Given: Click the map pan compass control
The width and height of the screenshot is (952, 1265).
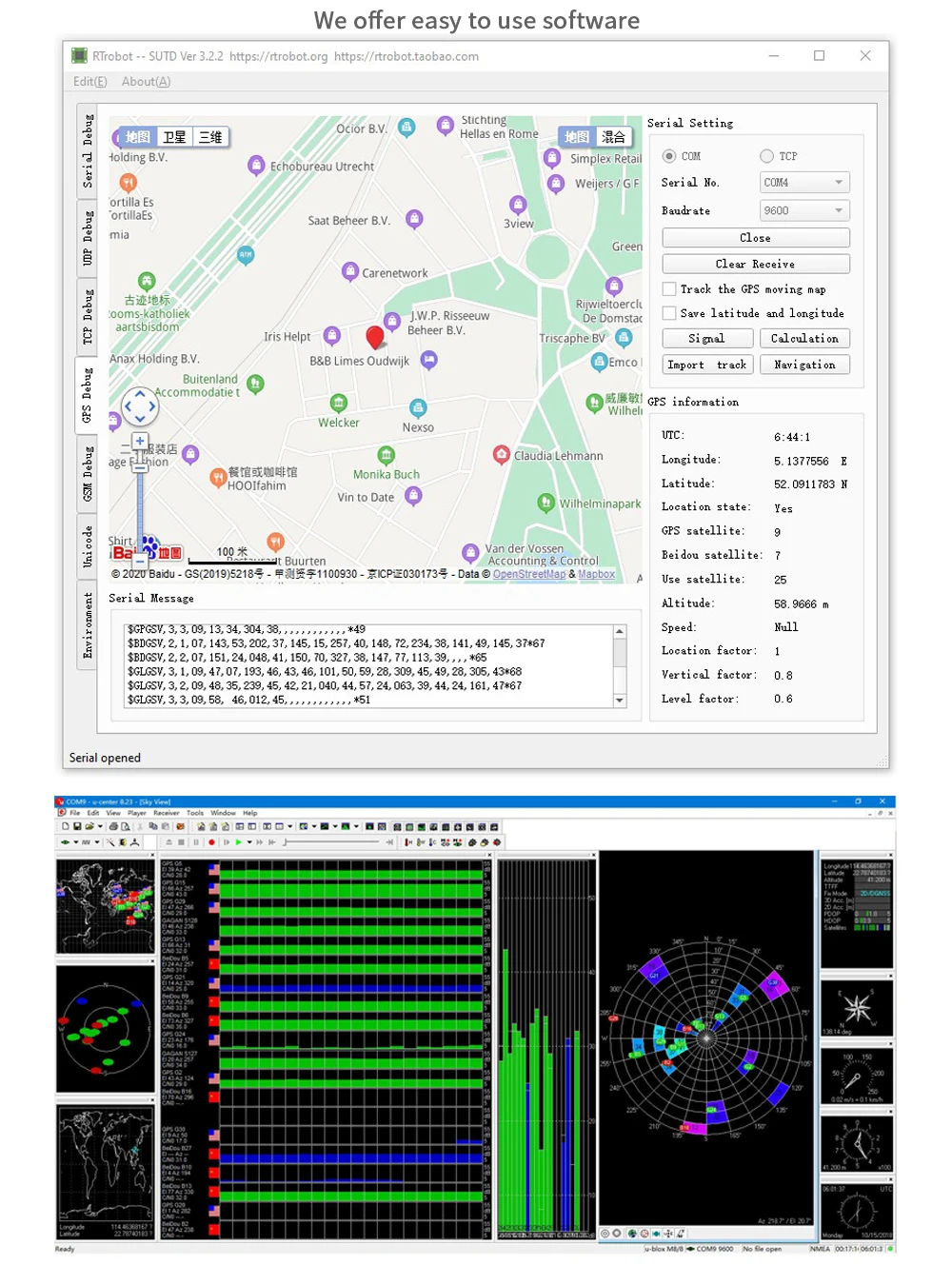Looking at the screenshot, I should 140,406.
